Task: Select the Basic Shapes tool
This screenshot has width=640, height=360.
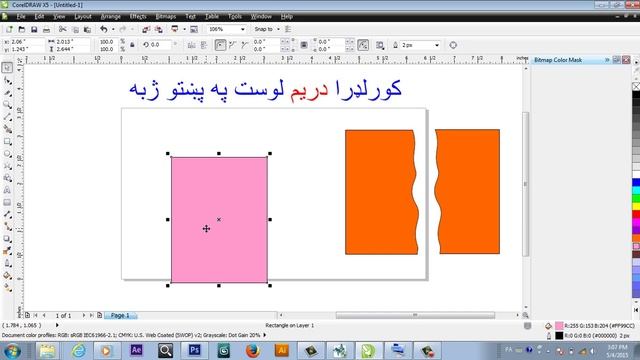Action: pos(7,178)
